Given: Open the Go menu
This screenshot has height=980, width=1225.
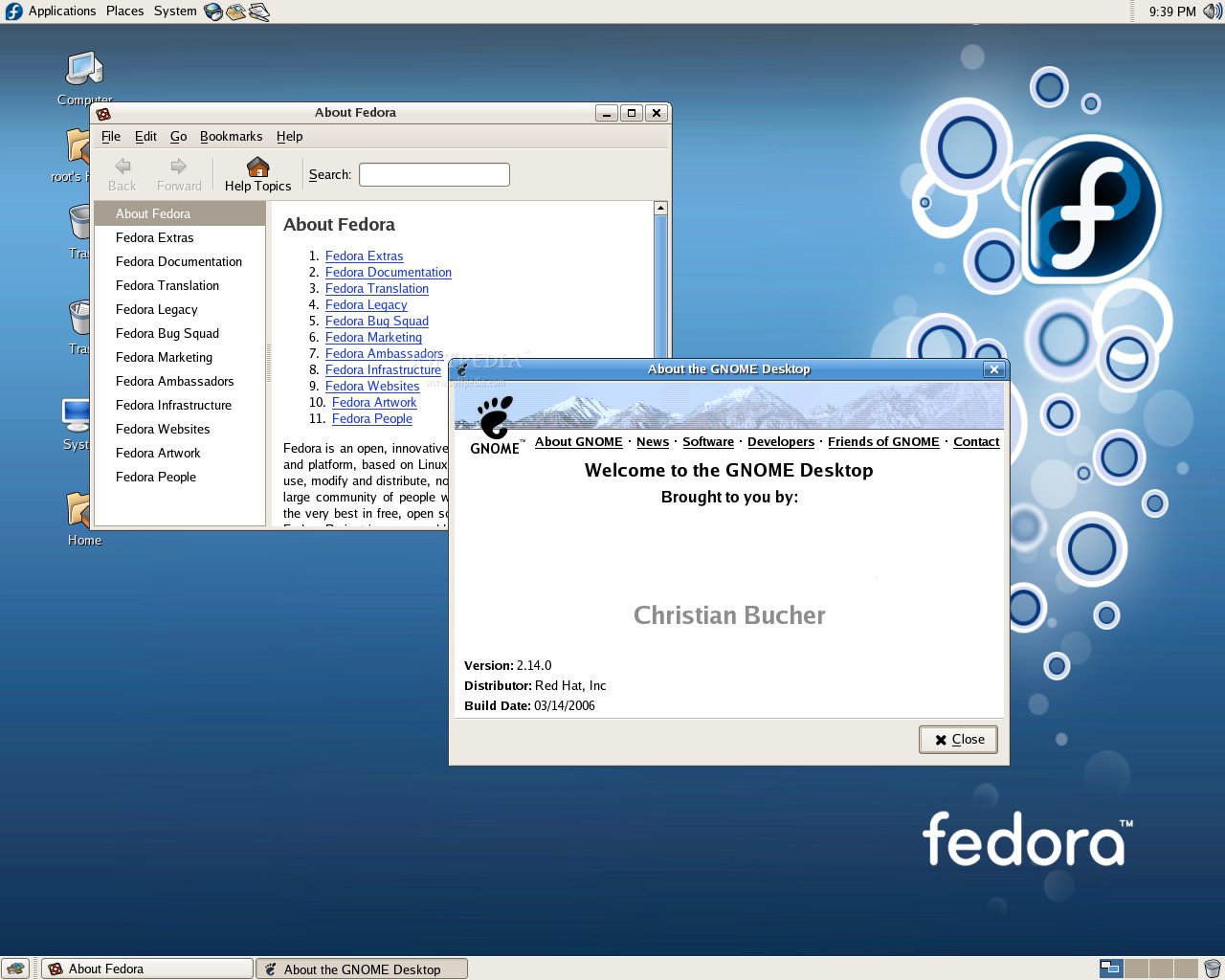Looking at the screenshot, I should point(178,137).
